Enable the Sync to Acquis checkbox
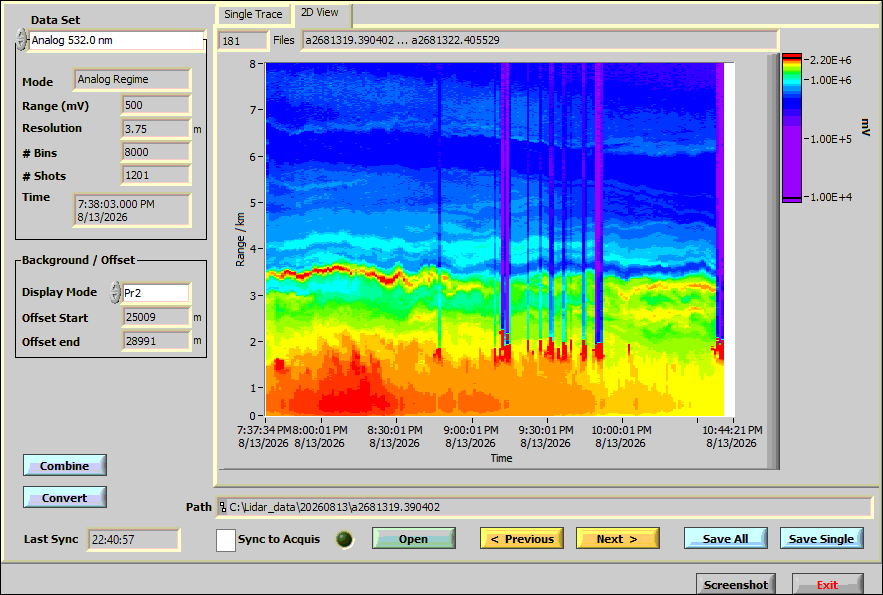883x595 pixels. pyautogui.click(x=226, y=540)
